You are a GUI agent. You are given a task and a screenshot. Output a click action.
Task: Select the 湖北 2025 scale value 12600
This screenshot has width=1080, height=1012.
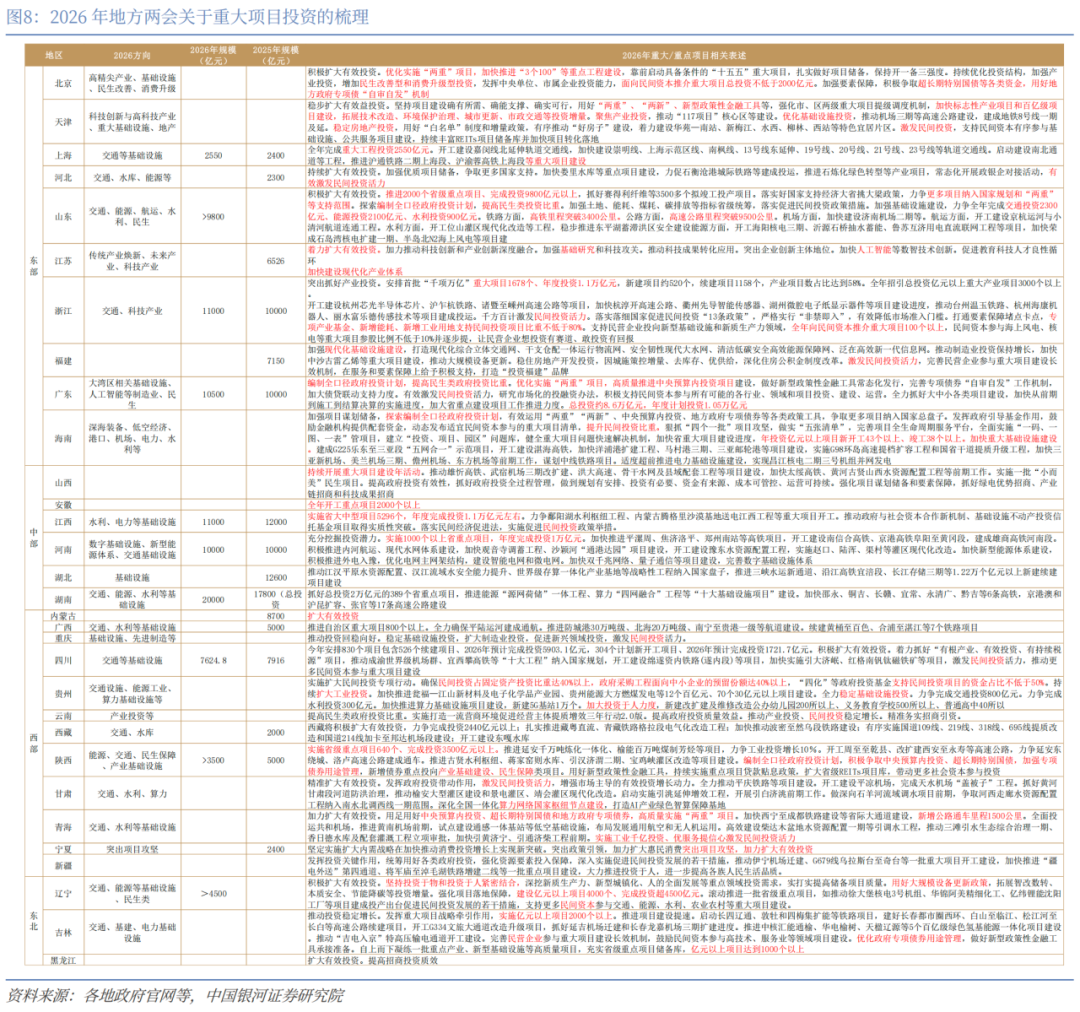[x=271, y=577]
